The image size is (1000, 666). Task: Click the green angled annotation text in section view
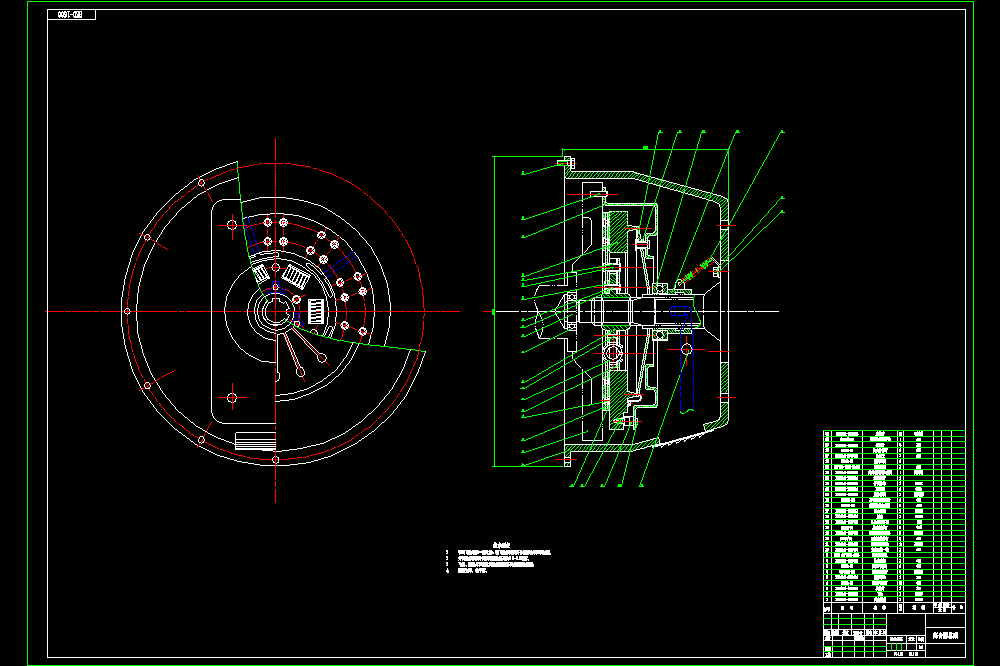(x=695, y=271)
